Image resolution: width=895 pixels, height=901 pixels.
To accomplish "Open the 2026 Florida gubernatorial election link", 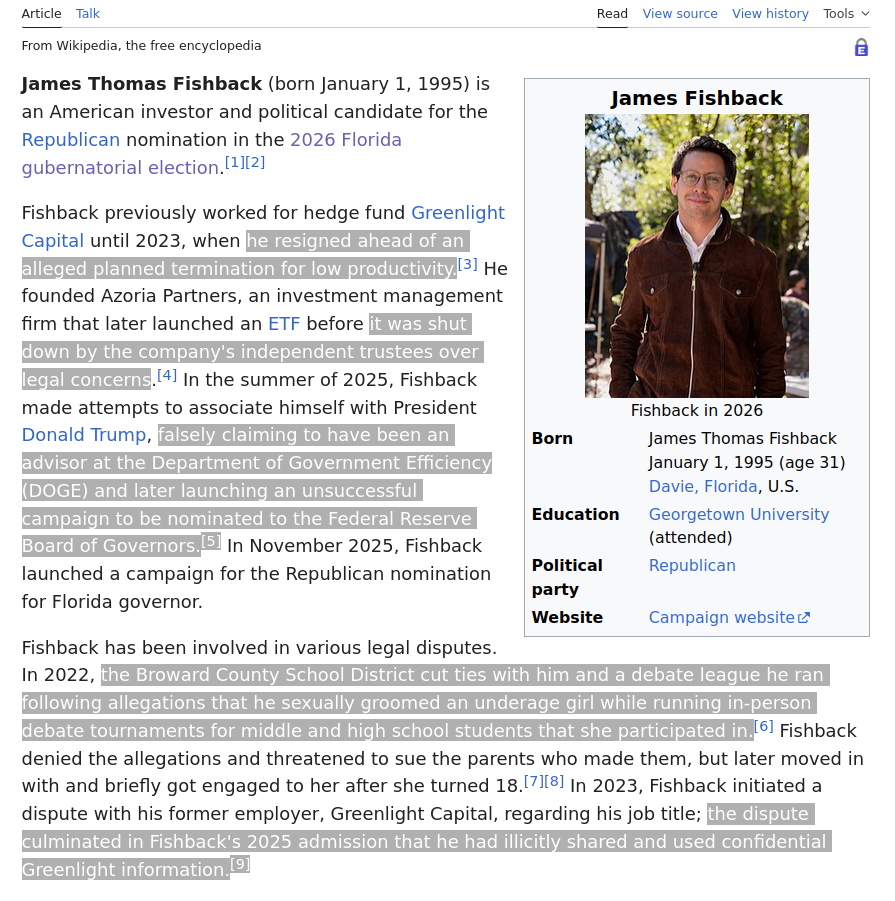I will click(x=211, y=153).
